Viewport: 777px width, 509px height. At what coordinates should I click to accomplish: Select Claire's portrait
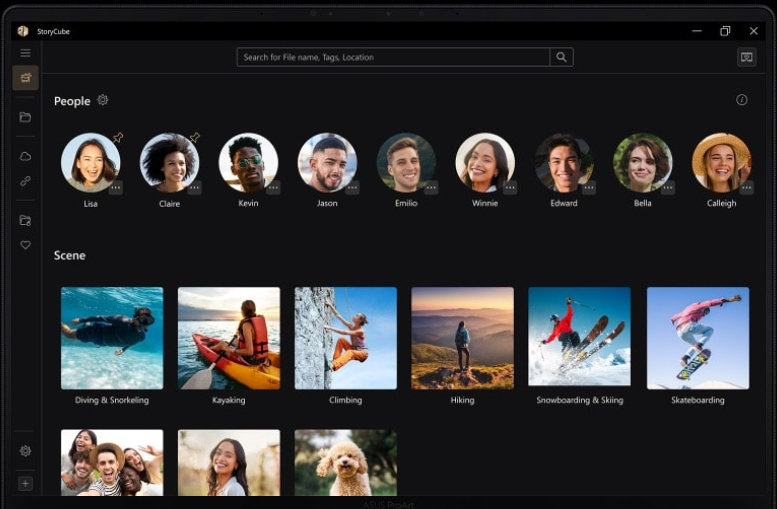pyautogui.click(x=169, y=163)
